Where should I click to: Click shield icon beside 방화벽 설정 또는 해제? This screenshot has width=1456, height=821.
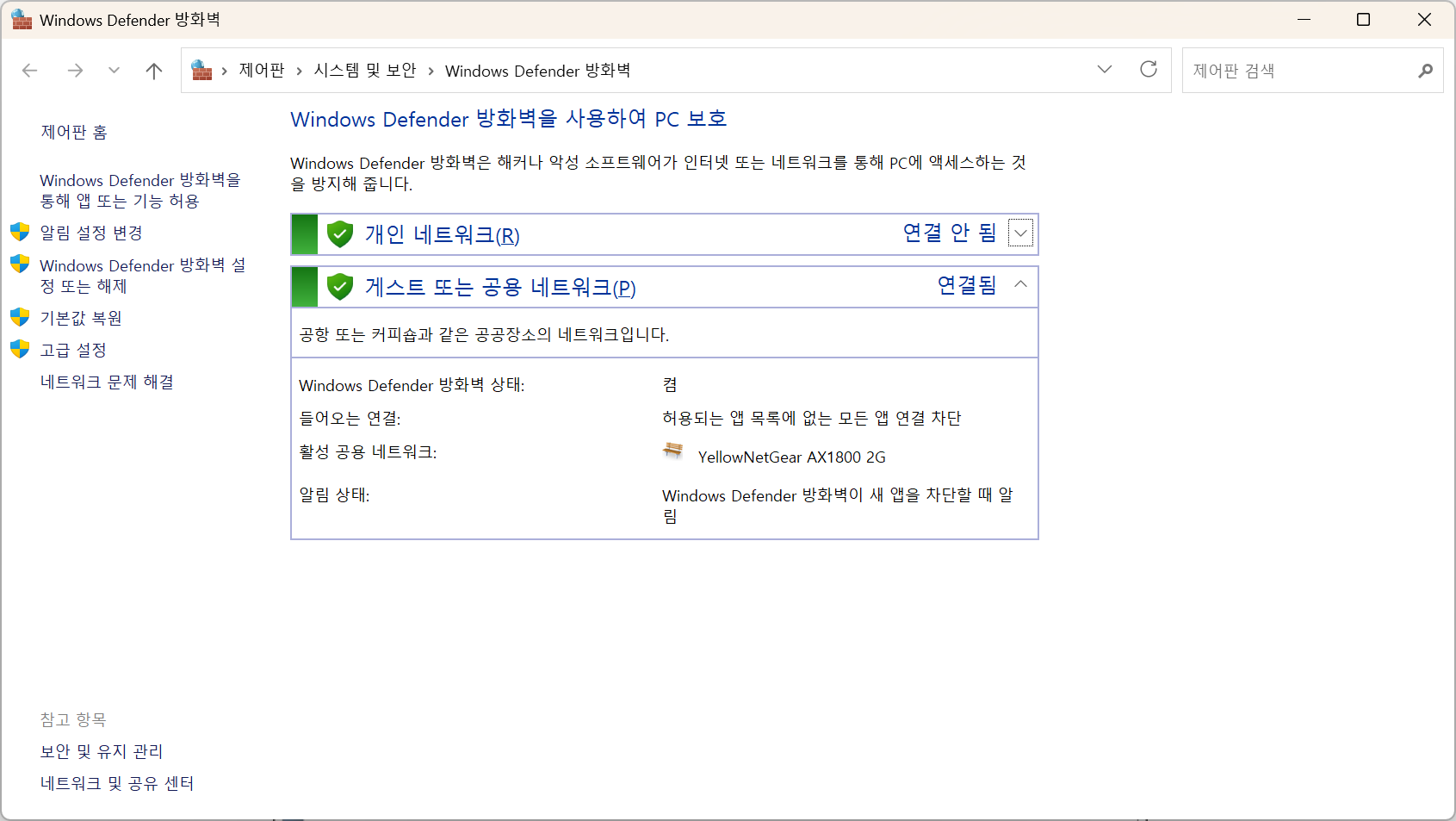tap(20, 264)
